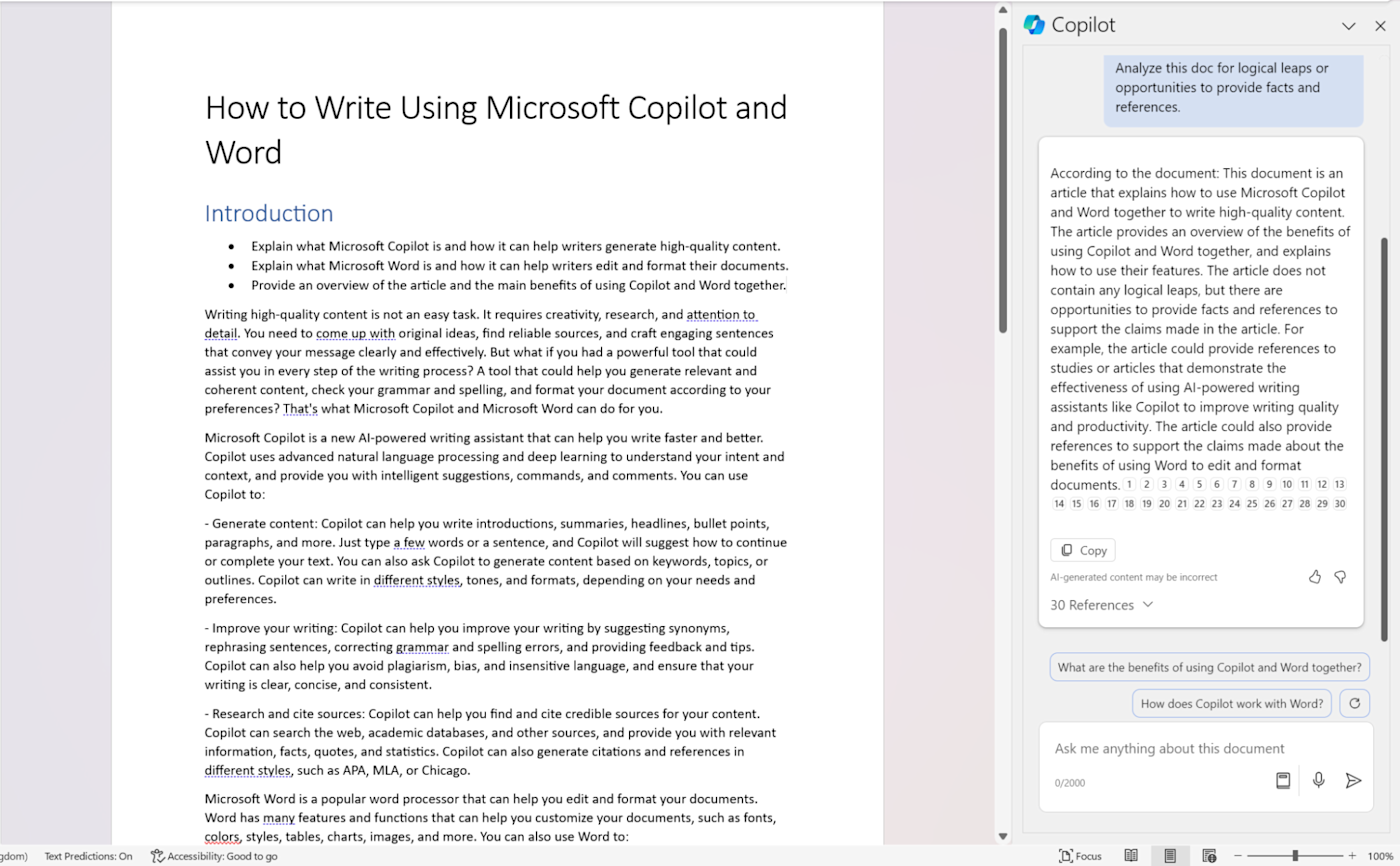Viewport: 1400px width, 866px height.
Task: Refresh the suggested Copilot prompts
Action: click(1354, 703)
